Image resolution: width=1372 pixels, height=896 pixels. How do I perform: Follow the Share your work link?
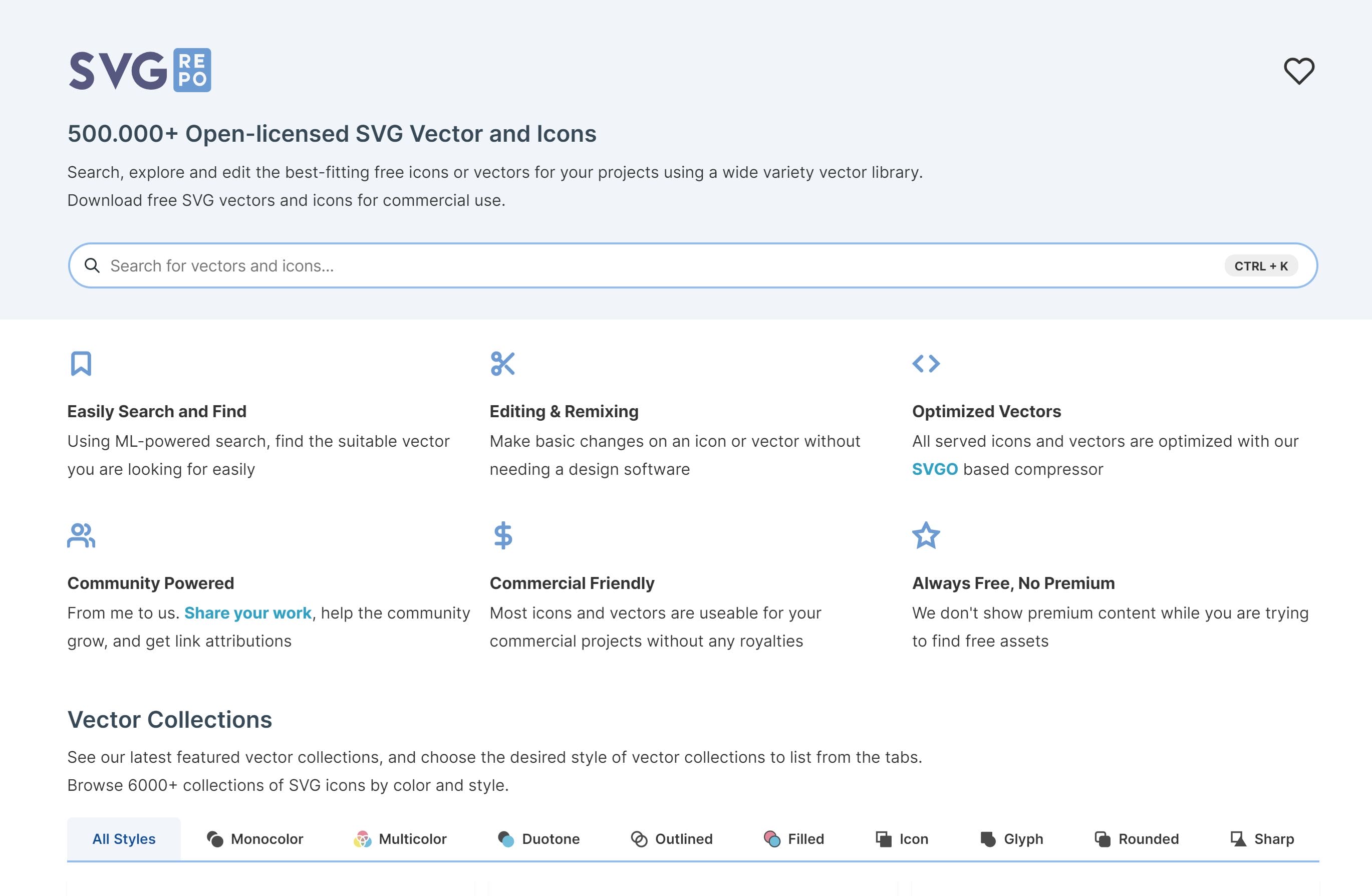tap(248, 613)
